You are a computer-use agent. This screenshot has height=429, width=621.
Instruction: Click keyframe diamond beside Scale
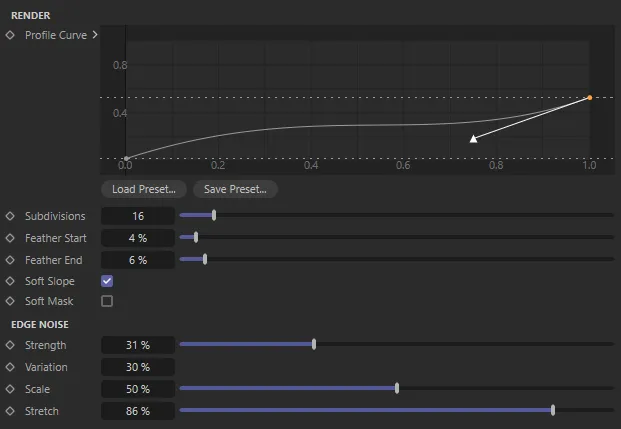[x=10, y=389]
